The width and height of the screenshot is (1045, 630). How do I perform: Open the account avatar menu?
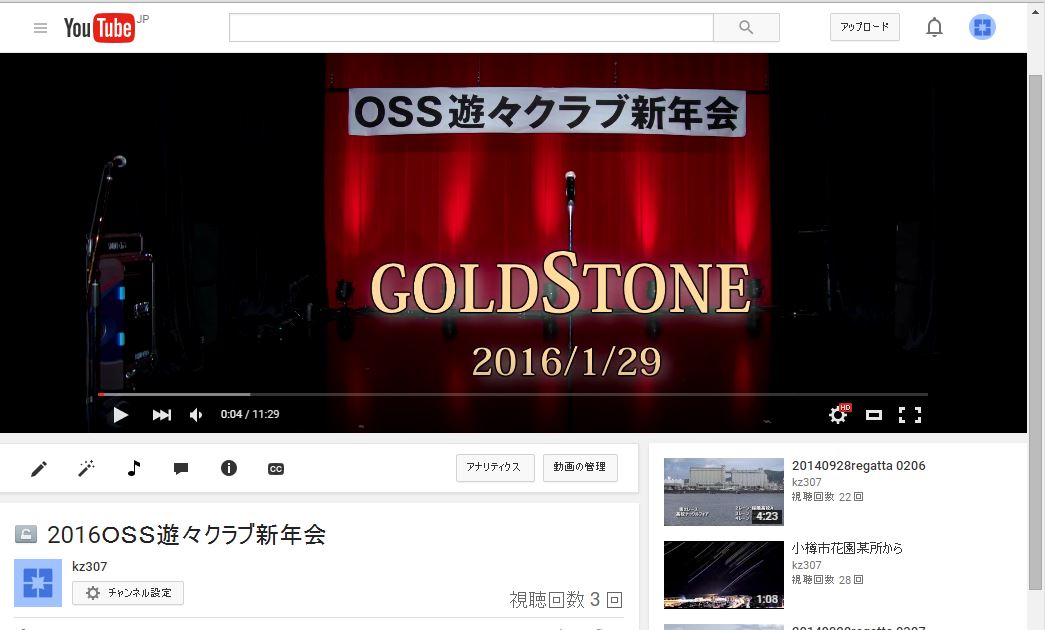click(x=982, y=28)
